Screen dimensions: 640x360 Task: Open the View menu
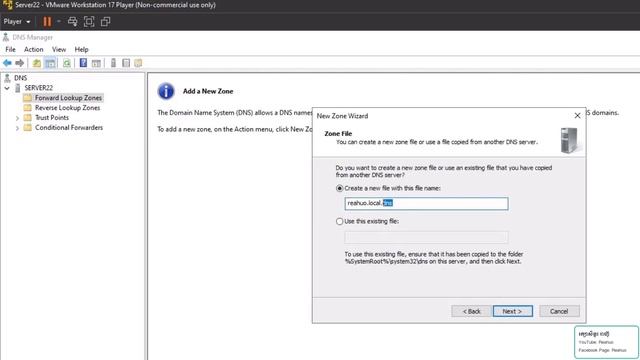click(59, 49)
